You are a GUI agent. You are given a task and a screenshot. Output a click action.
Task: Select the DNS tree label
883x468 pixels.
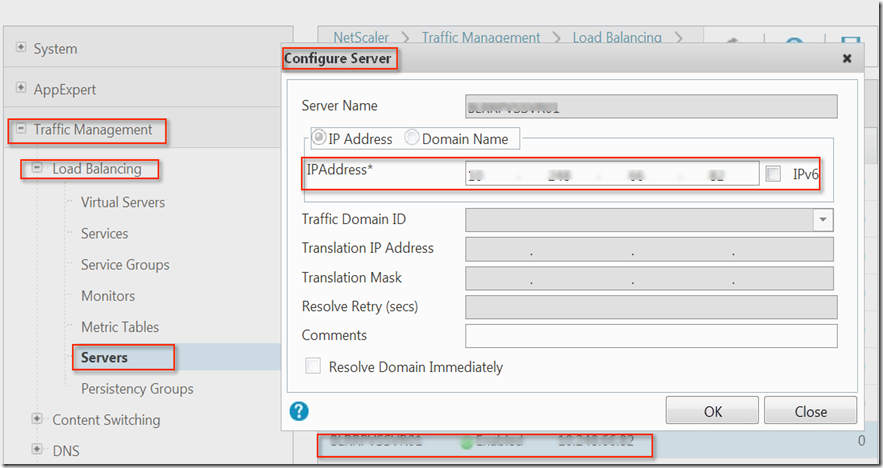66,451
